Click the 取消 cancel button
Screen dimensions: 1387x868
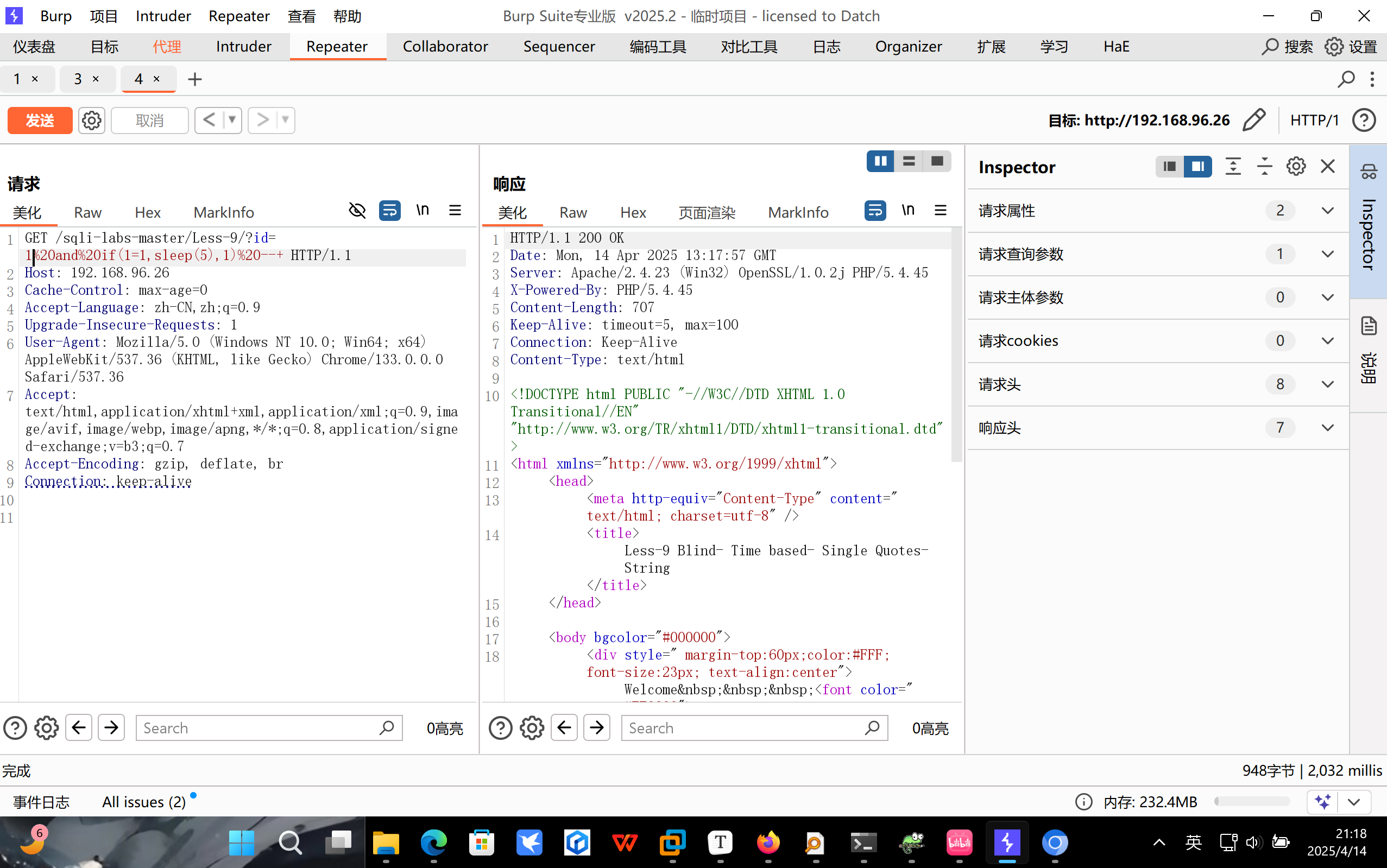coord(149,120)
